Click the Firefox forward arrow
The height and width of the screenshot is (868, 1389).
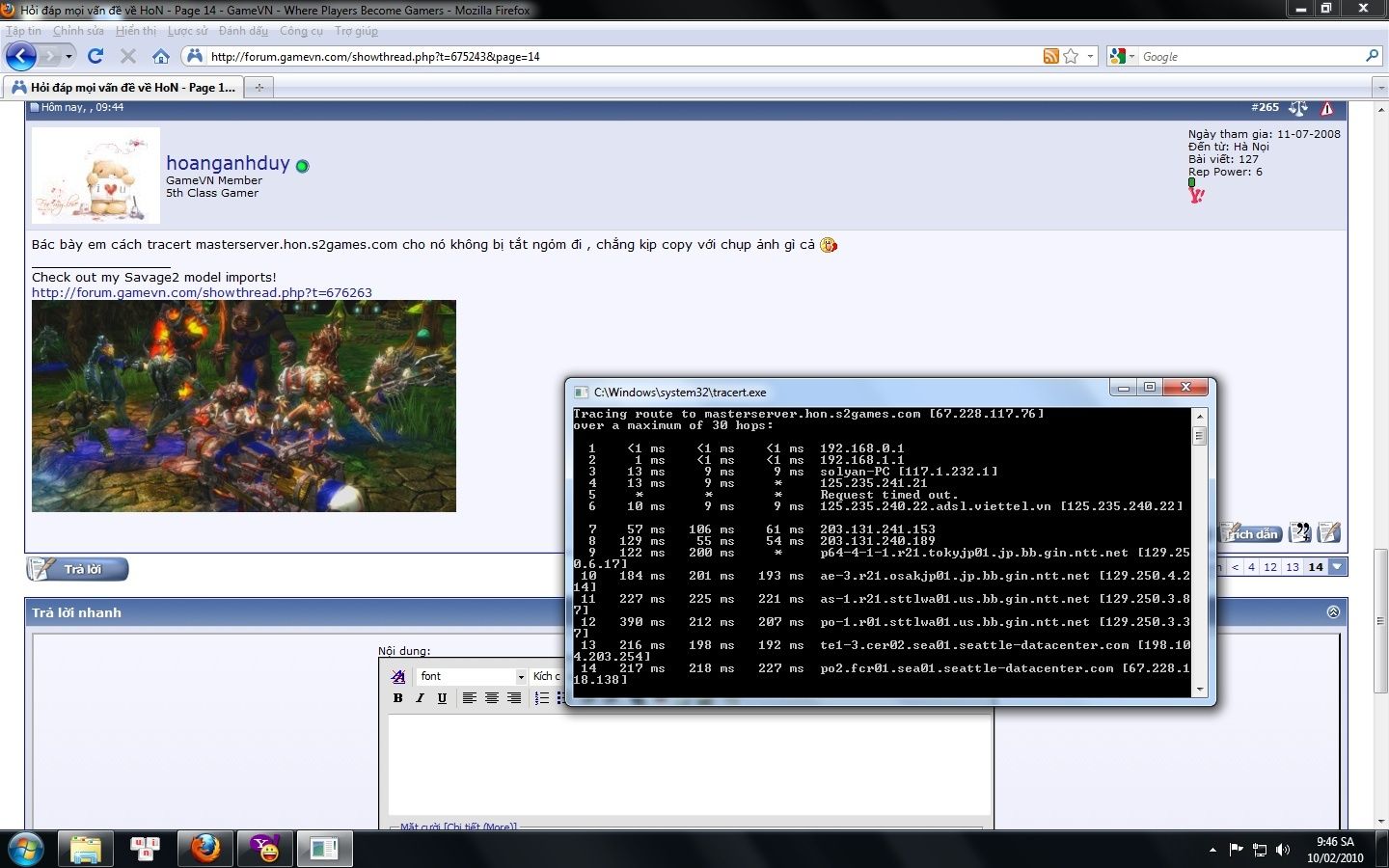[x=49, y=56]
